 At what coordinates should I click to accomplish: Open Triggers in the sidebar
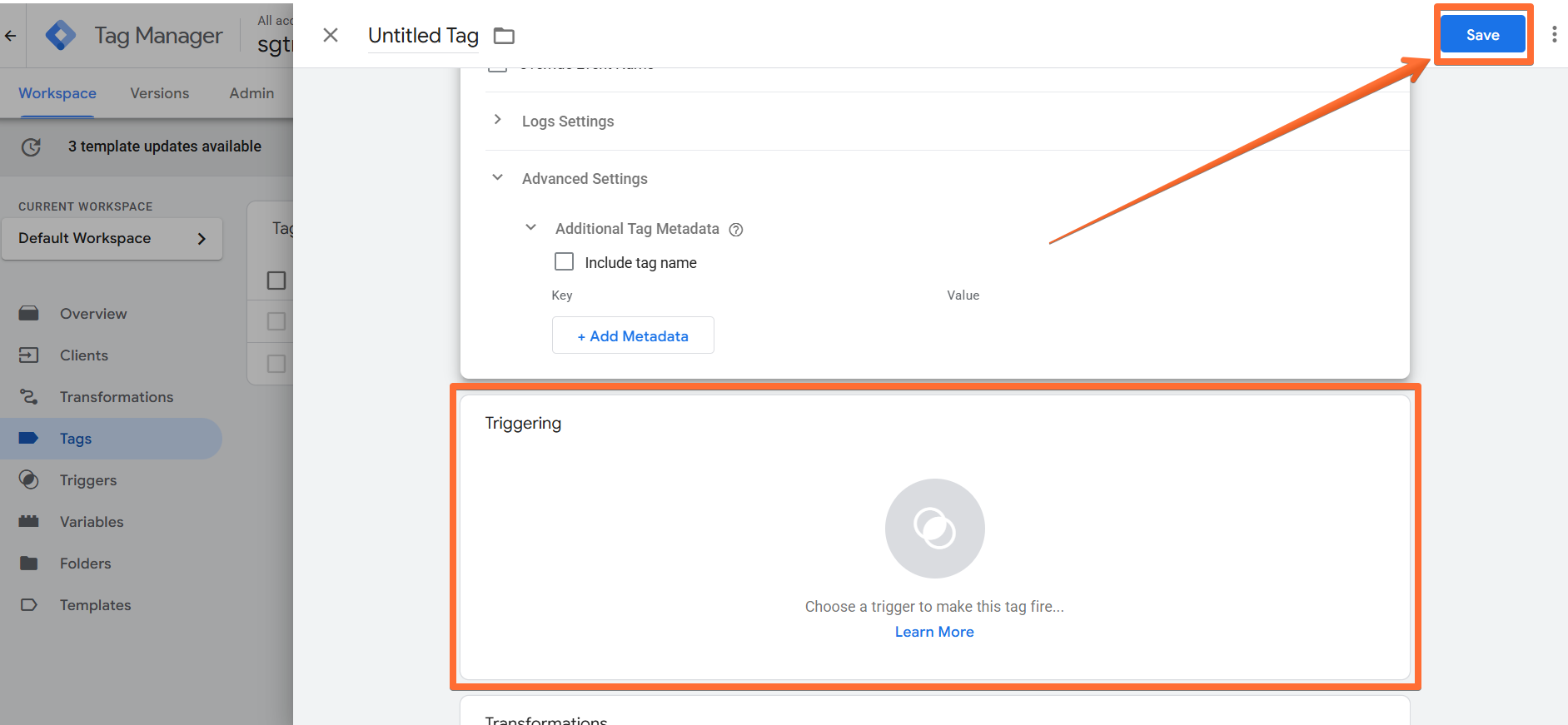pyautogui.click(x=88, y=480)
